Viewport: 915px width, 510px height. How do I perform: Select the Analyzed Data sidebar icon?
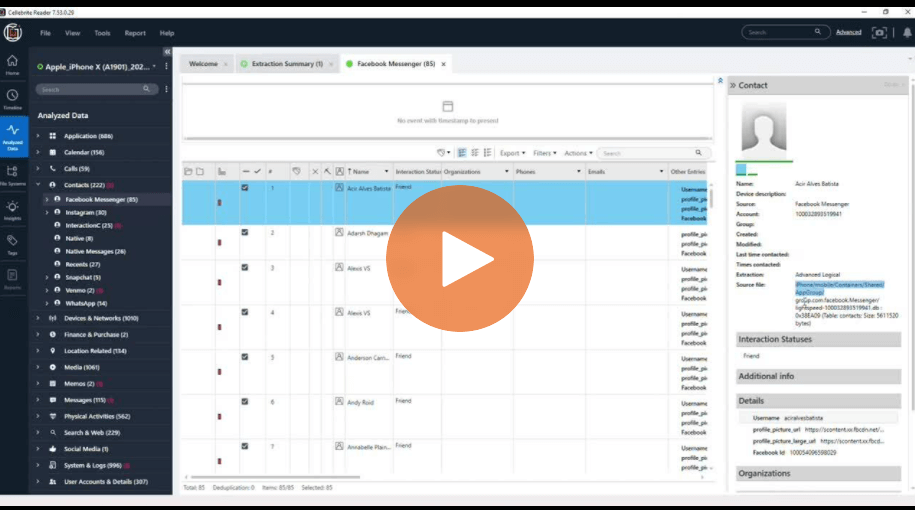tap(12, 136)
